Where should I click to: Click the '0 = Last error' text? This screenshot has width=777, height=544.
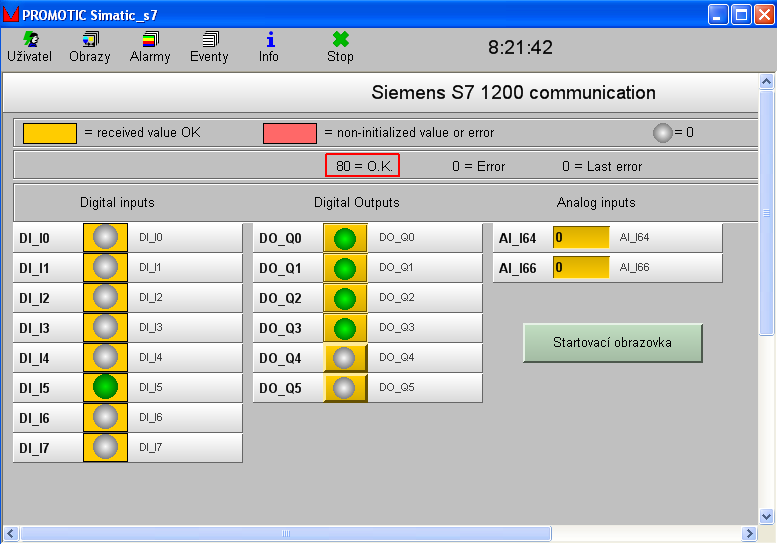pyautogui.click(x=602, y=166)
